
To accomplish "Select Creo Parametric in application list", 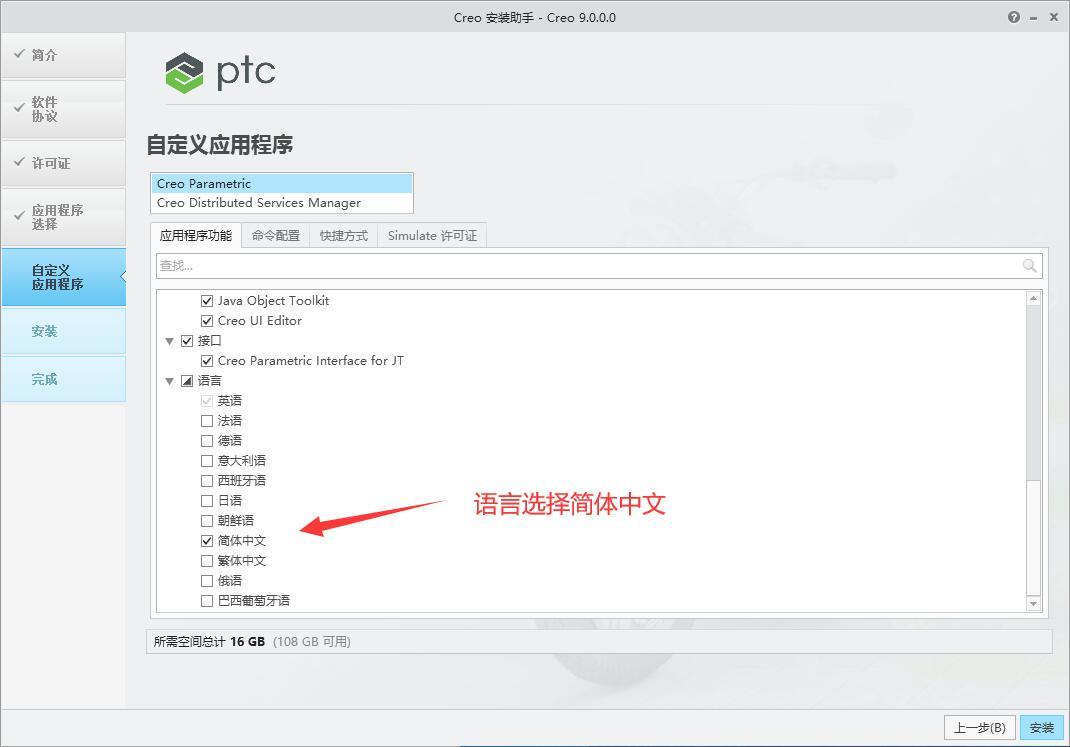I will point(282,184).
